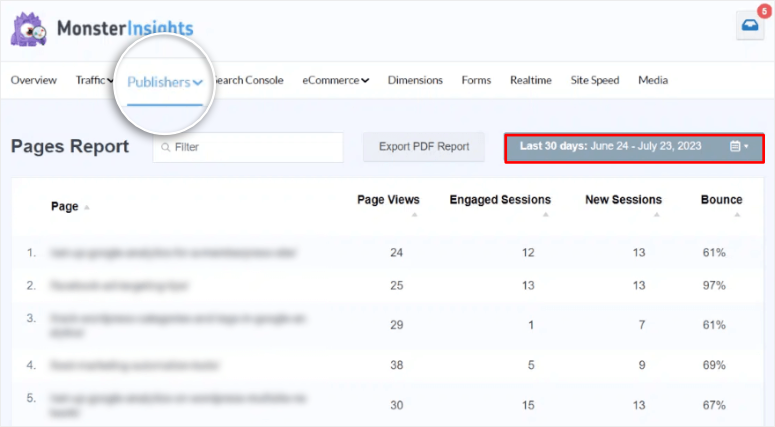775x427 pixels.
Task: Expand the eCommerce menu chevron
Action: tap(365, 81)
